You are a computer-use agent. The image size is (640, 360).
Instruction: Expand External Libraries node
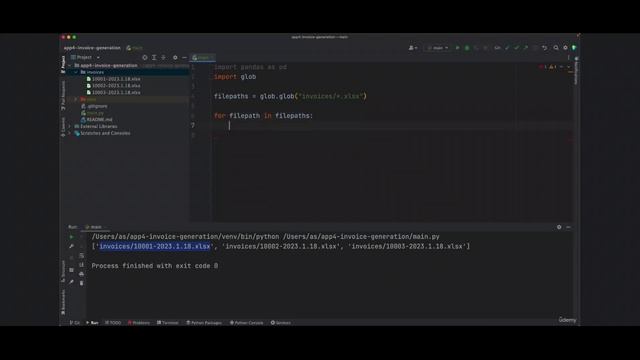click(70, 127)
